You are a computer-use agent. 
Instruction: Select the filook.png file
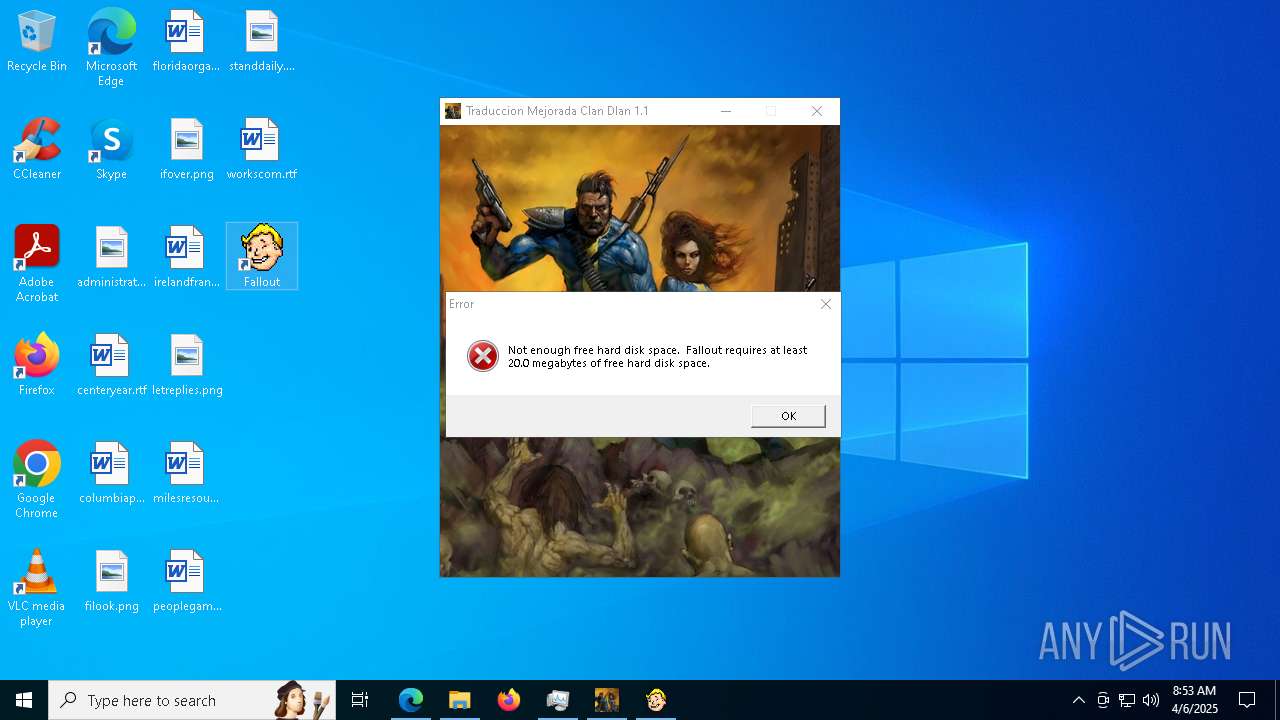[x=111, y=581]
